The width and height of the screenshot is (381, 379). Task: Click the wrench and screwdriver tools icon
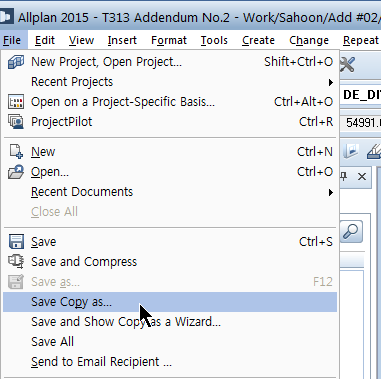[x=347, y=64]
